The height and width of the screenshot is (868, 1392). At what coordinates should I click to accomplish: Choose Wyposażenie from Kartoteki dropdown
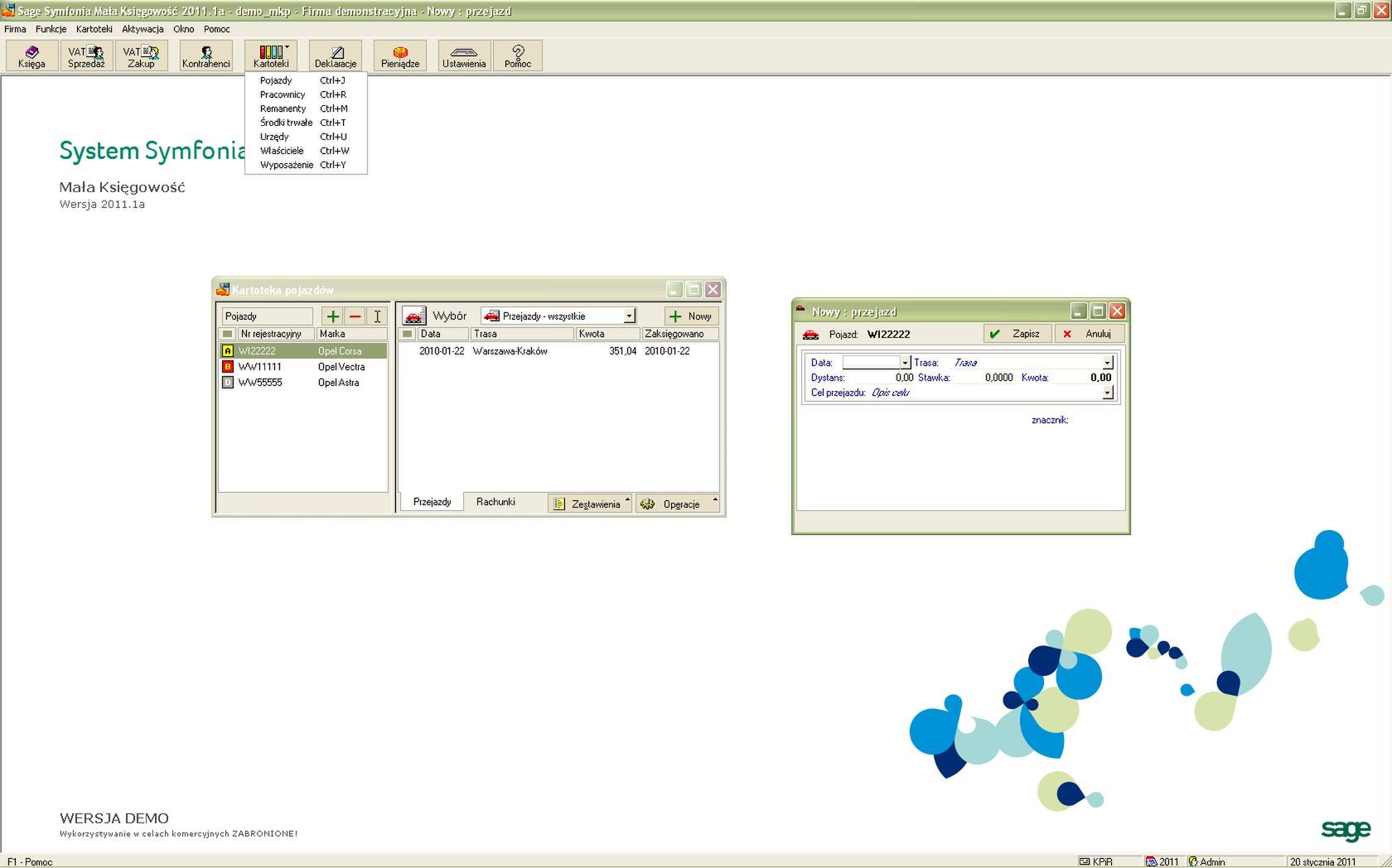[306, 165]
